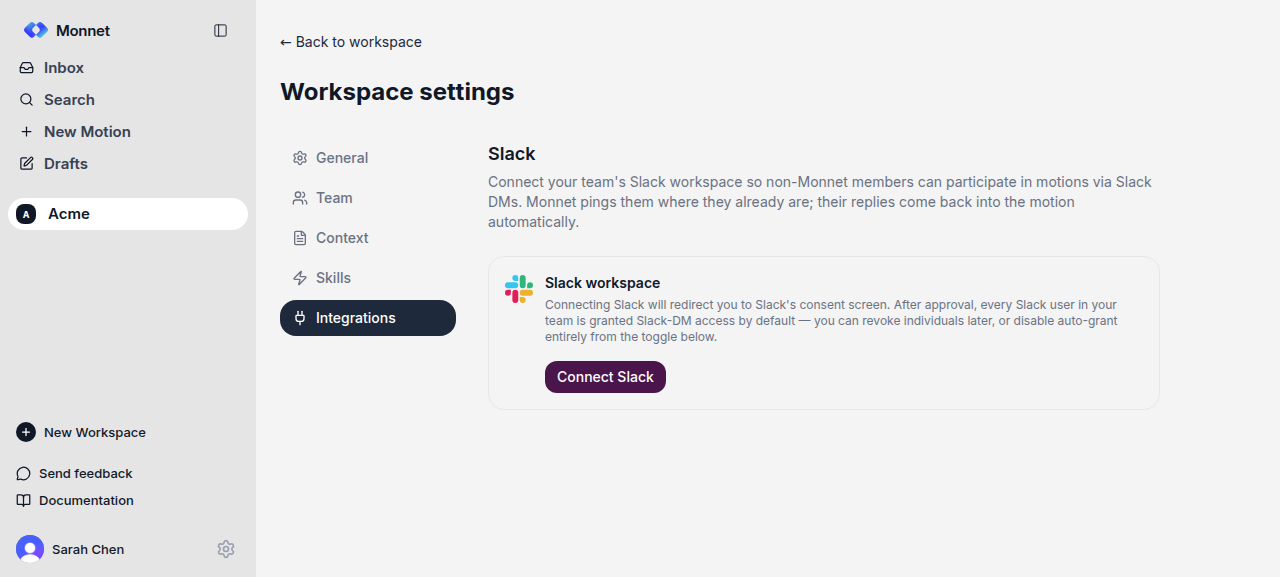Open Search from the sidebar
1280x577 pixels.
pyautogui.click(x=128, y=100)
